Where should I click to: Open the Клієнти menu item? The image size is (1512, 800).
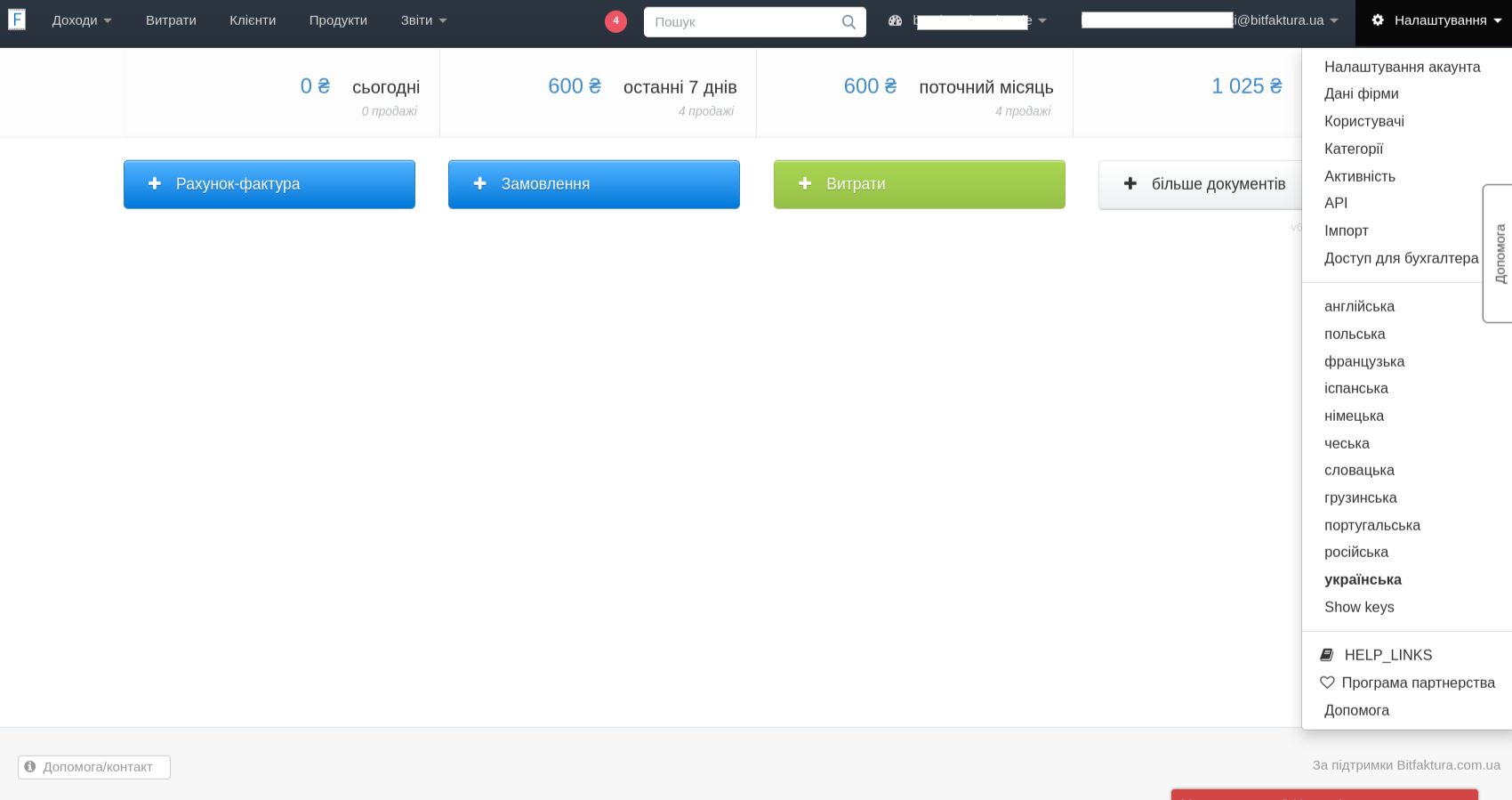pyautogui.click(x=253, y=20)
